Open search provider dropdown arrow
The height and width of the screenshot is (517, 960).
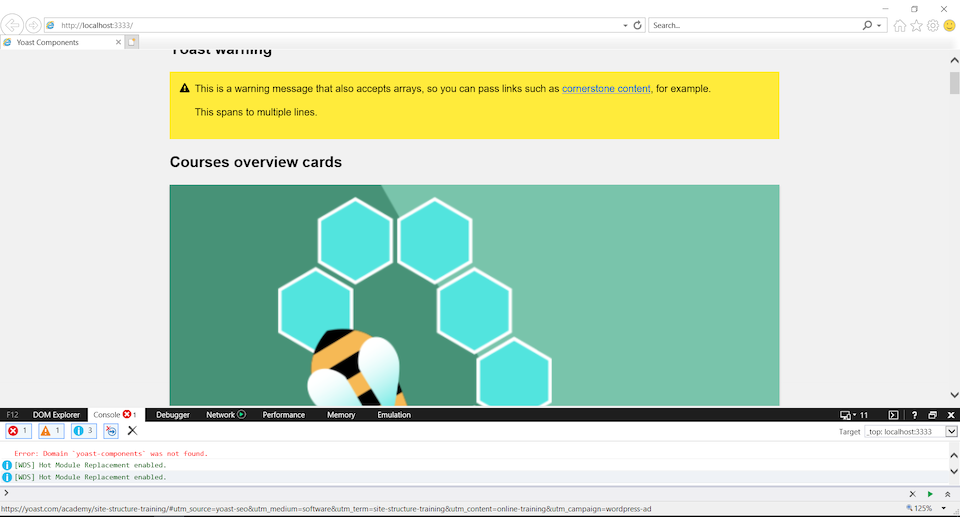(x=879, y=25)
